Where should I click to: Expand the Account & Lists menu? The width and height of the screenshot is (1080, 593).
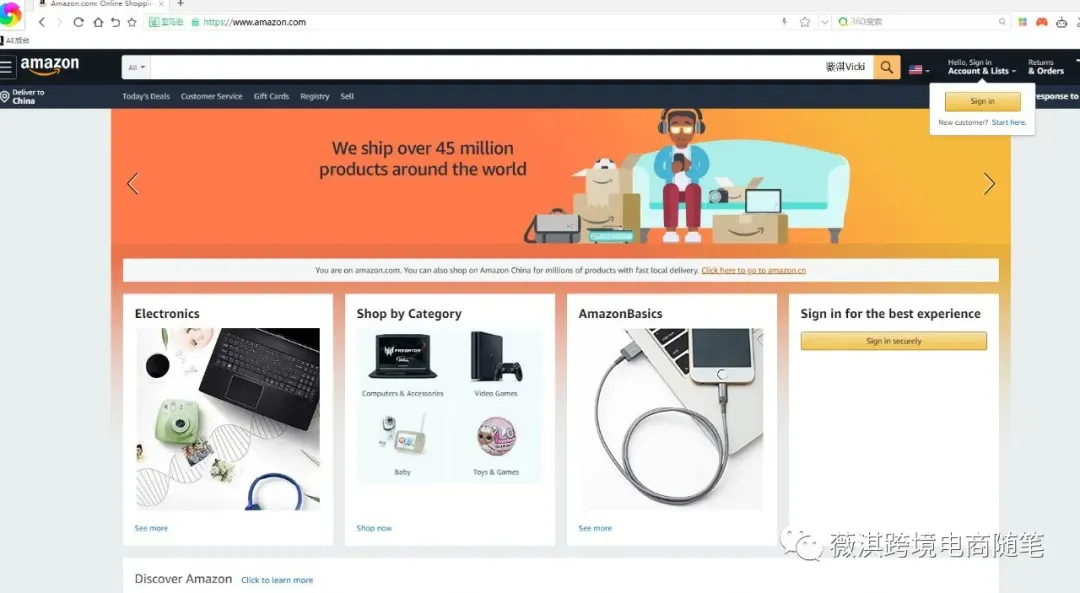pyautogui.click(x=982, y=67)
